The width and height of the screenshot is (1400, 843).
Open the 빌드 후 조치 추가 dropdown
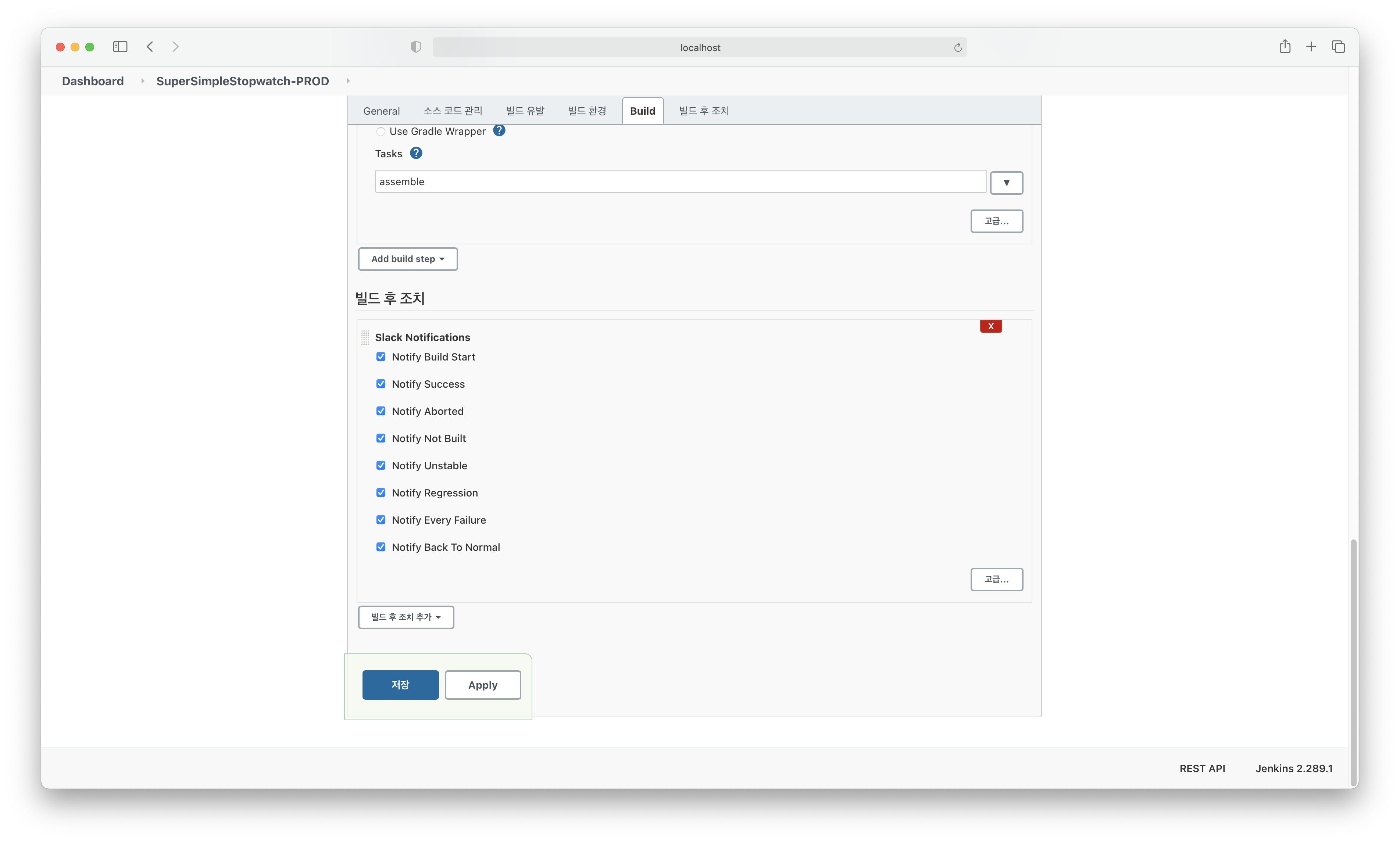[x=406, y=617]
